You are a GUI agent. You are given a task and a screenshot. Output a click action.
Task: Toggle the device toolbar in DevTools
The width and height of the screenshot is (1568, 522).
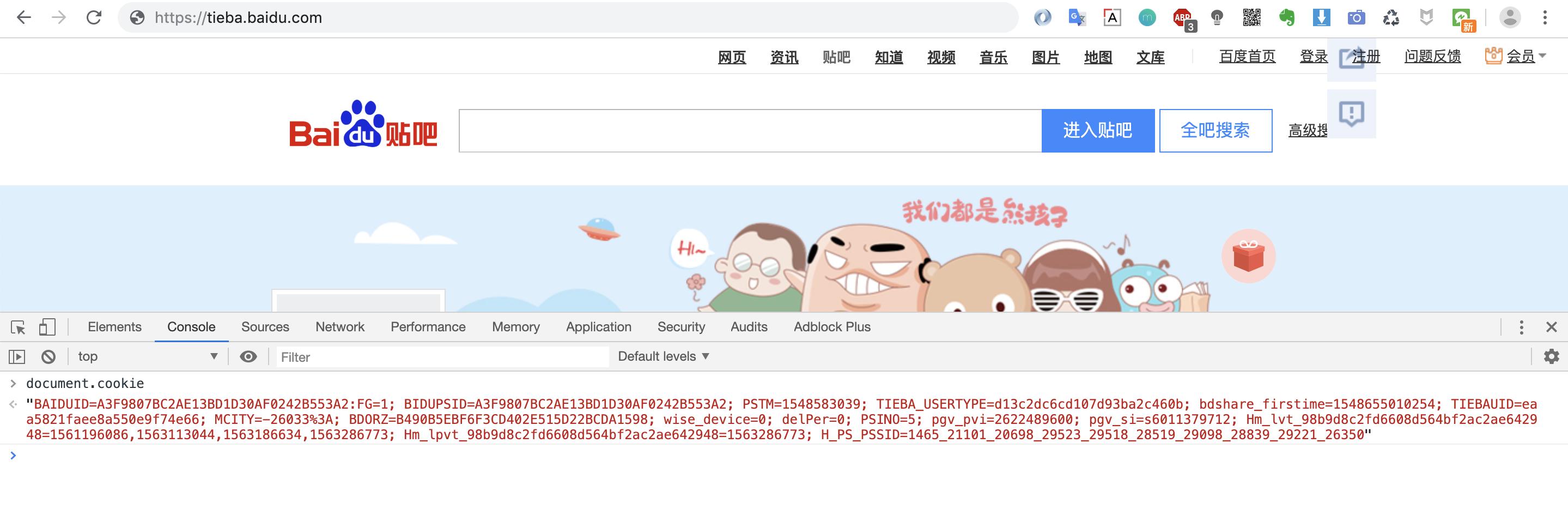pyautogui.click(x=46, y=326)
